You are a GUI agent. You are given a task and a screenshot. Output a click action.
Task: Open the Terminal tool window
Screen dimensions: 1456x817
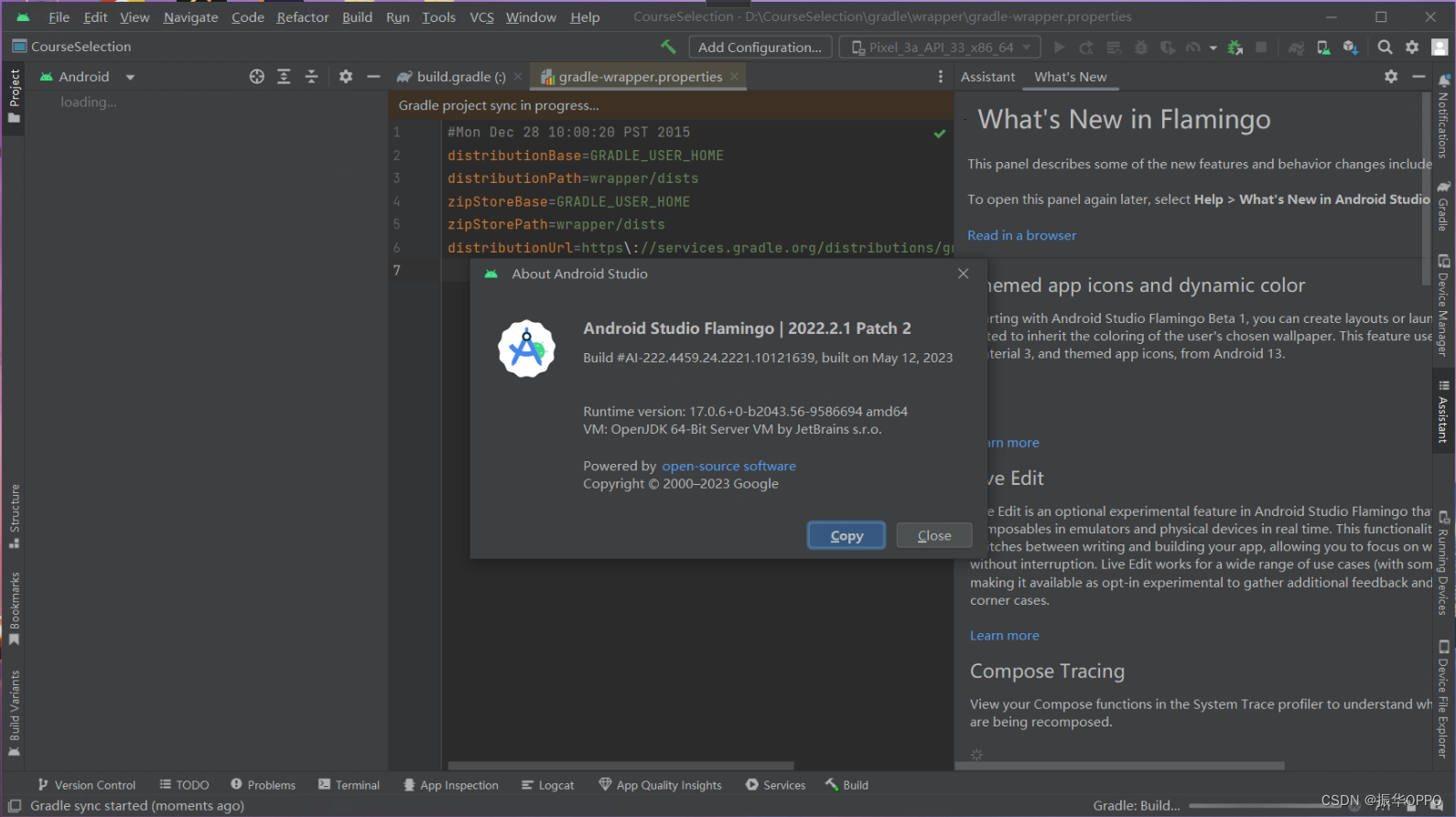(x=349, y=785)
